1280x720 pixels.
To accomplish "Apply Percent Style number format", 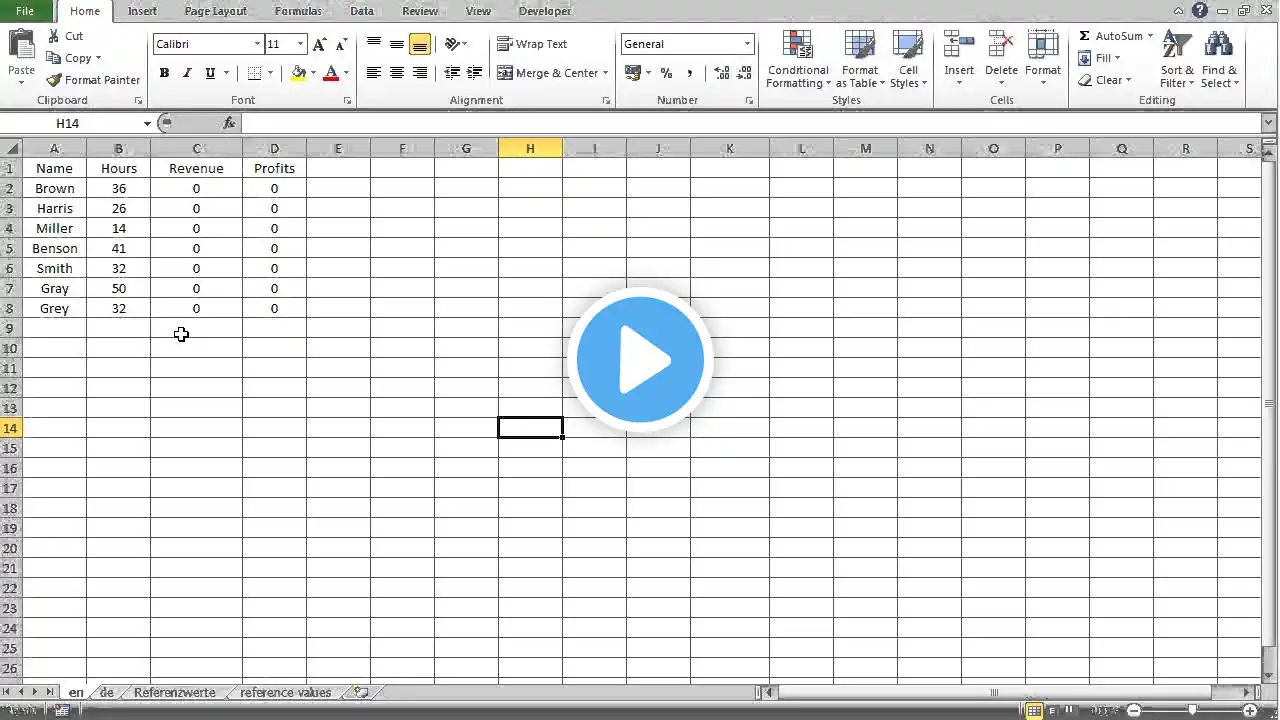I will (666, 73).
